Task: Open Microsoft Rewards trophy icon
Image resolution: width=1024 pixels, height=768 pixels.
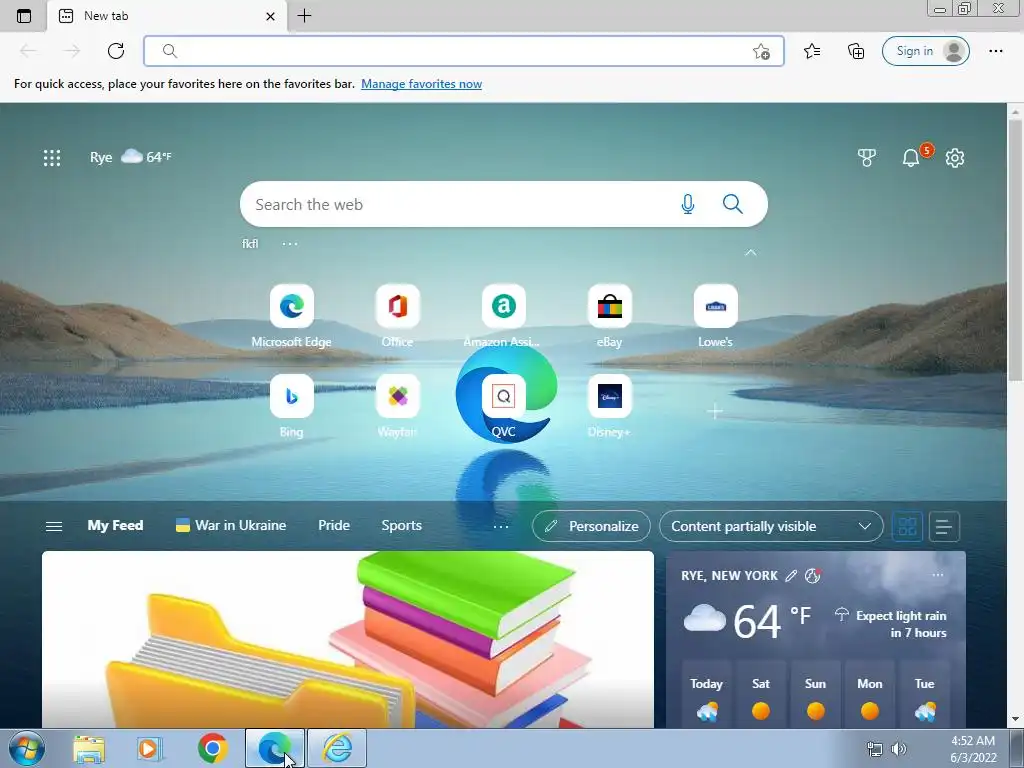Action: tap(867, 157)
